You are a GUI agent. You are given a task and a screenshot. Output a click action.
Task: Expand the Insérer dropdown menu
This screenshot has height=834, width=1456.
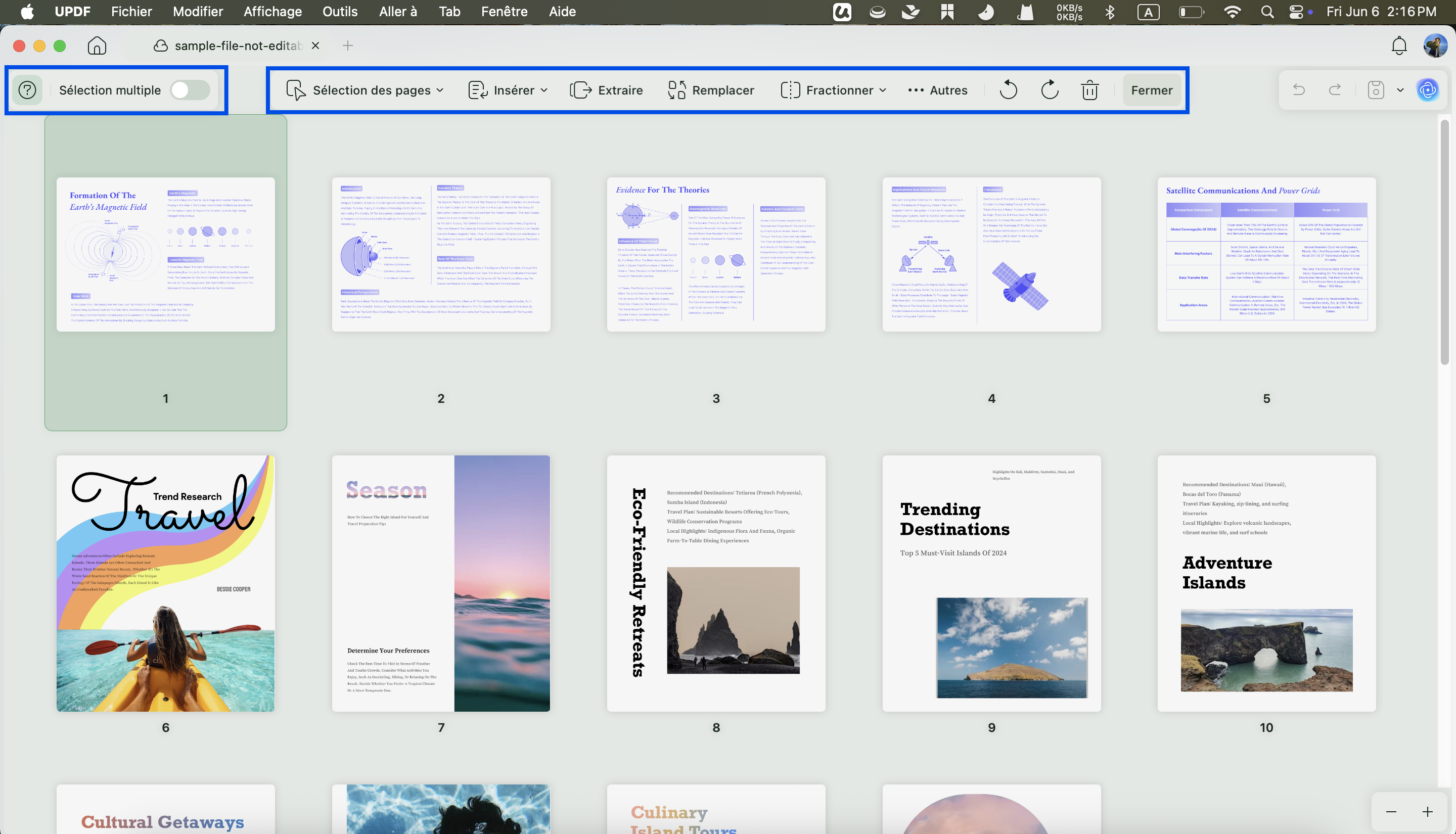coord(508,90)
